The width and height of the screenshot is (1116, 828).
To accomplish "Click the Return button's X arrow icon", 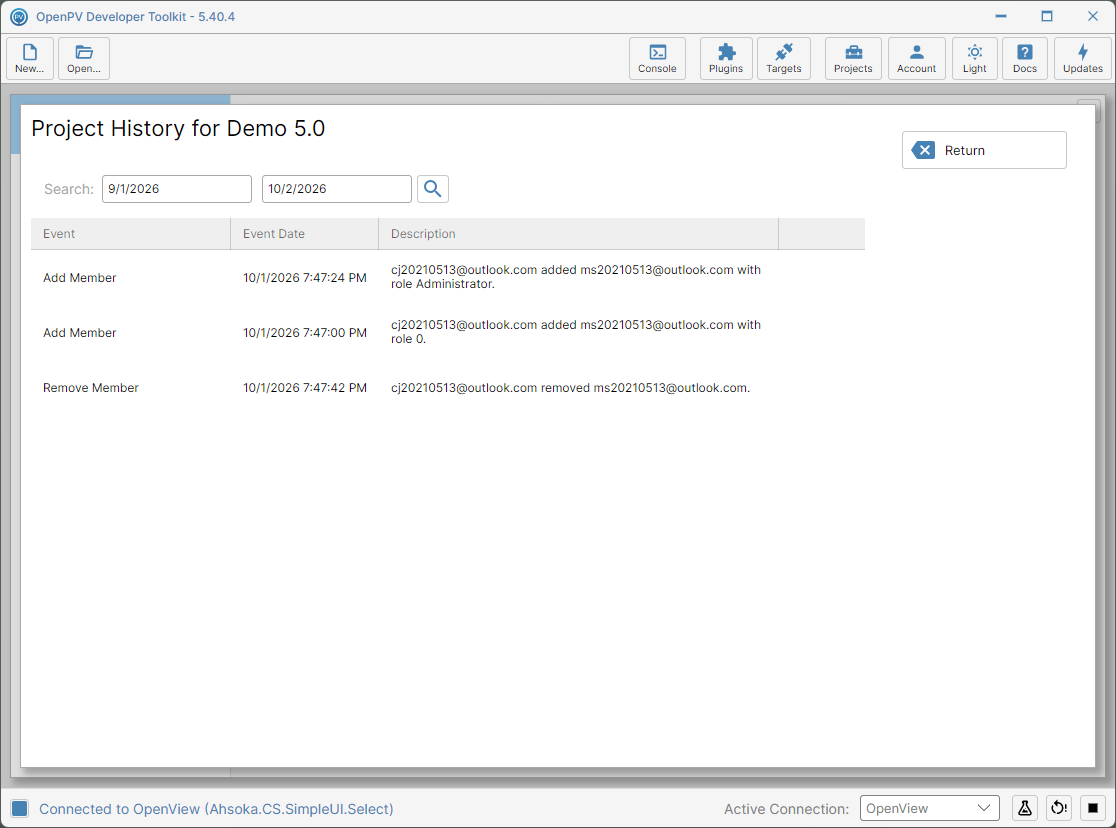I will tap(923, 150).
